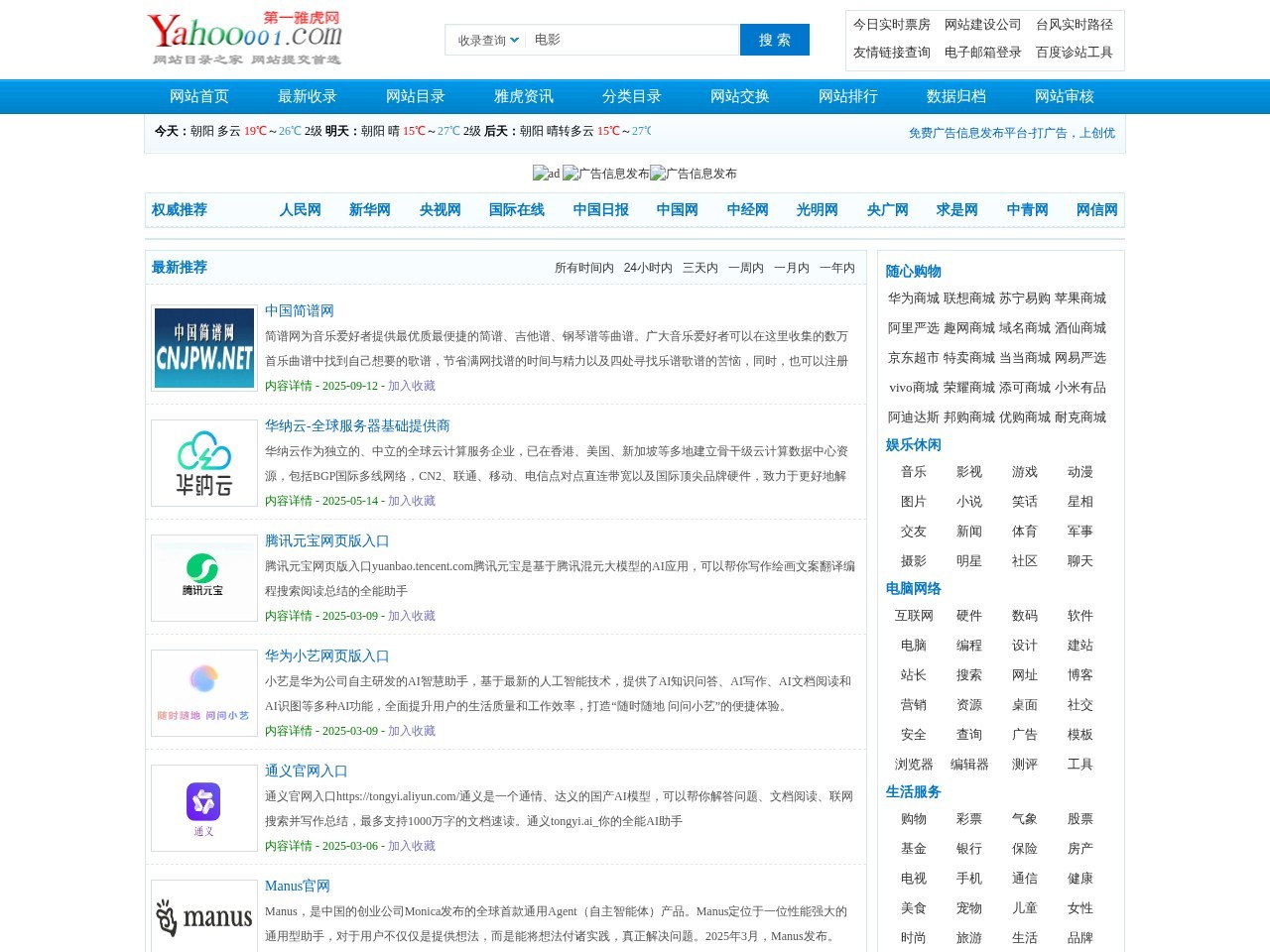The height and width of the screenshot is (952, 1270).
Task: Open 最新收录 in the navigation bar
Action: (x=308, y=96)
